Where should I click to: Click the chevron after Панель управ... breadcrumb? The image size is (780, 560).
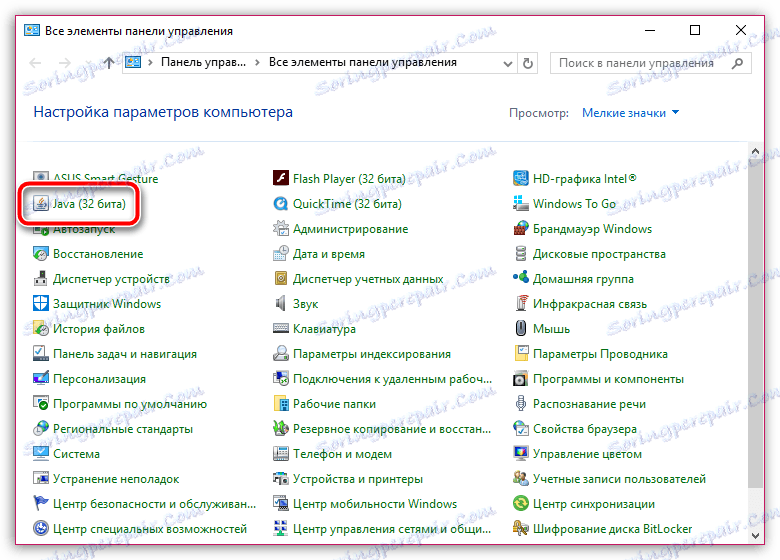[x=257, y=63]
